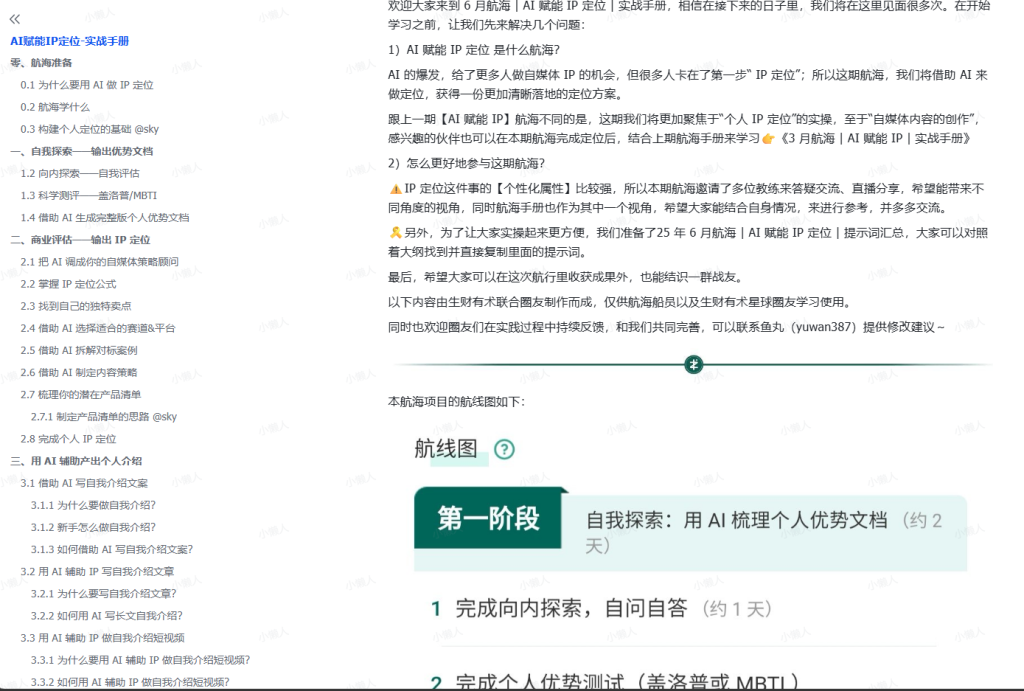Select 2.2 掌握 IP 定位公式

click(68, 284)
